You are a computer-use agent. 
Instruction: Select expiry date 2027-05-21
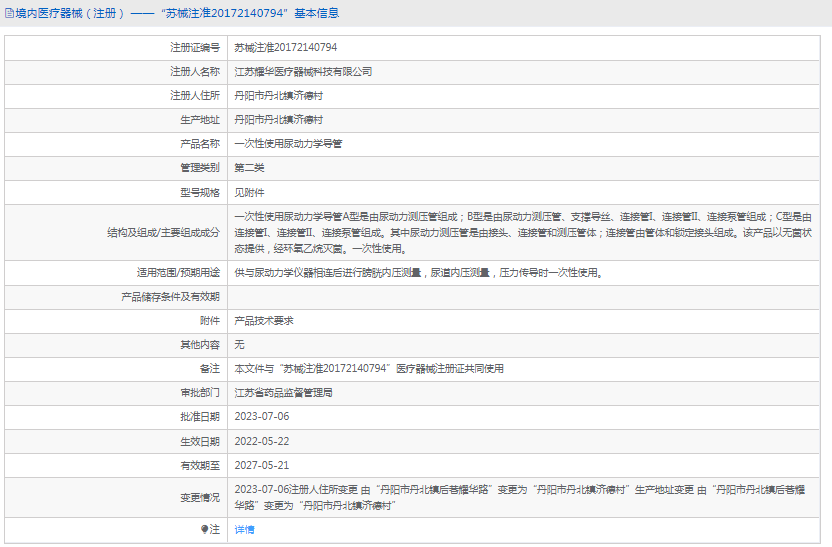[262, 465]
